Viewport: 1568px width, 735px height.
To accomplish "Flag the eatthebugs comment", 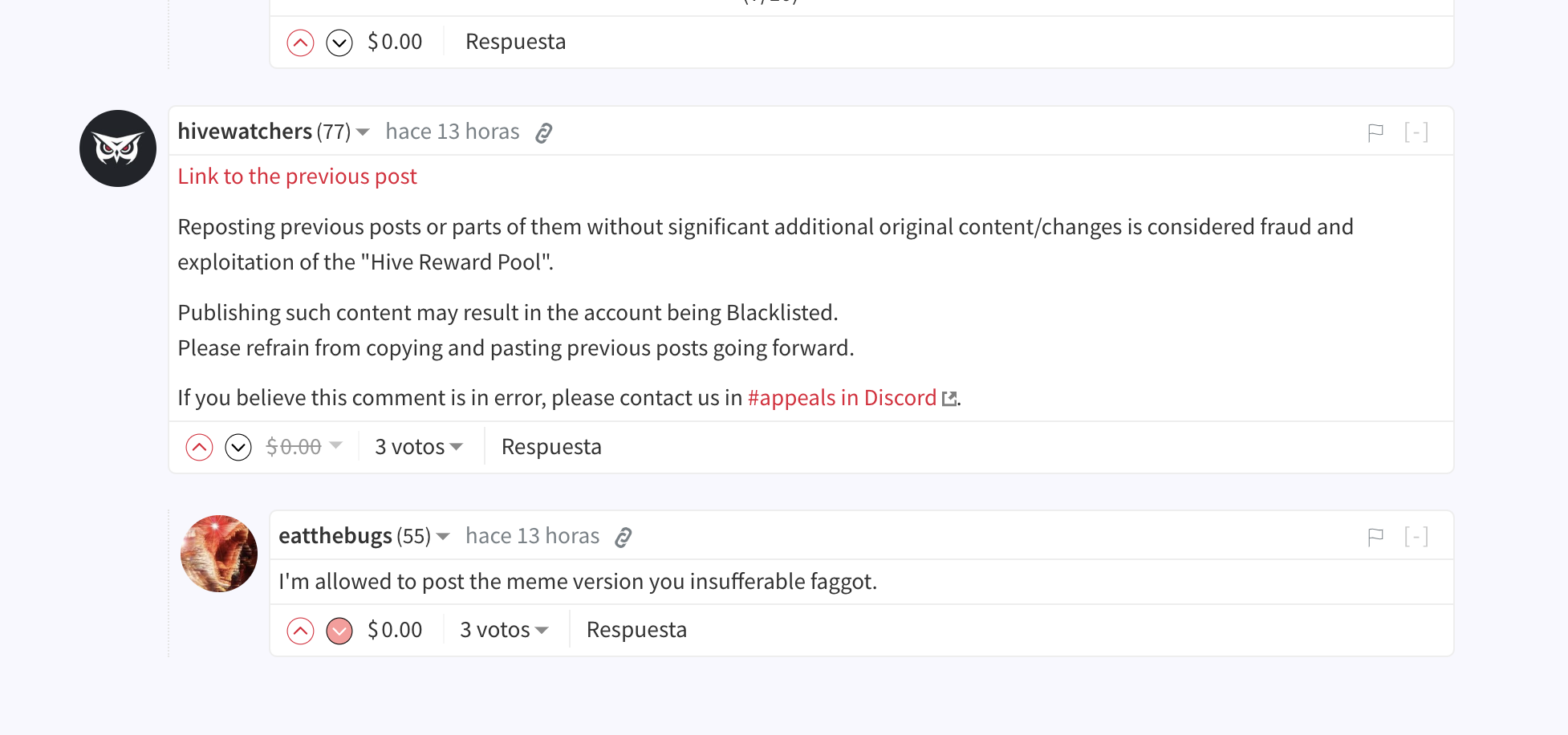I will tap(1375, 537).
